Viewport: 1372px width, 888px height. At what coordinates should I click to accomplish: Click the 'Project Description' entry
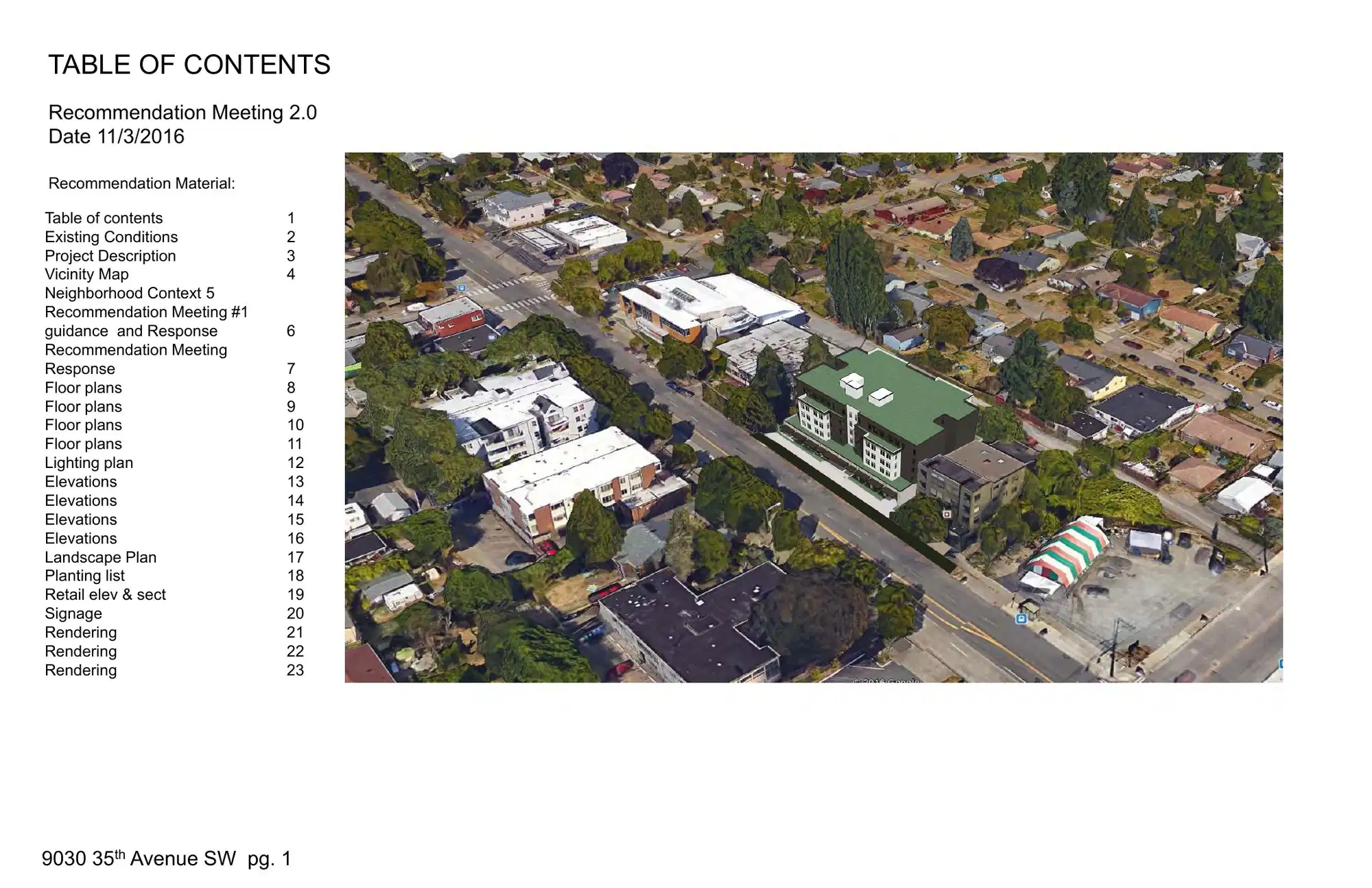point(110,256)
